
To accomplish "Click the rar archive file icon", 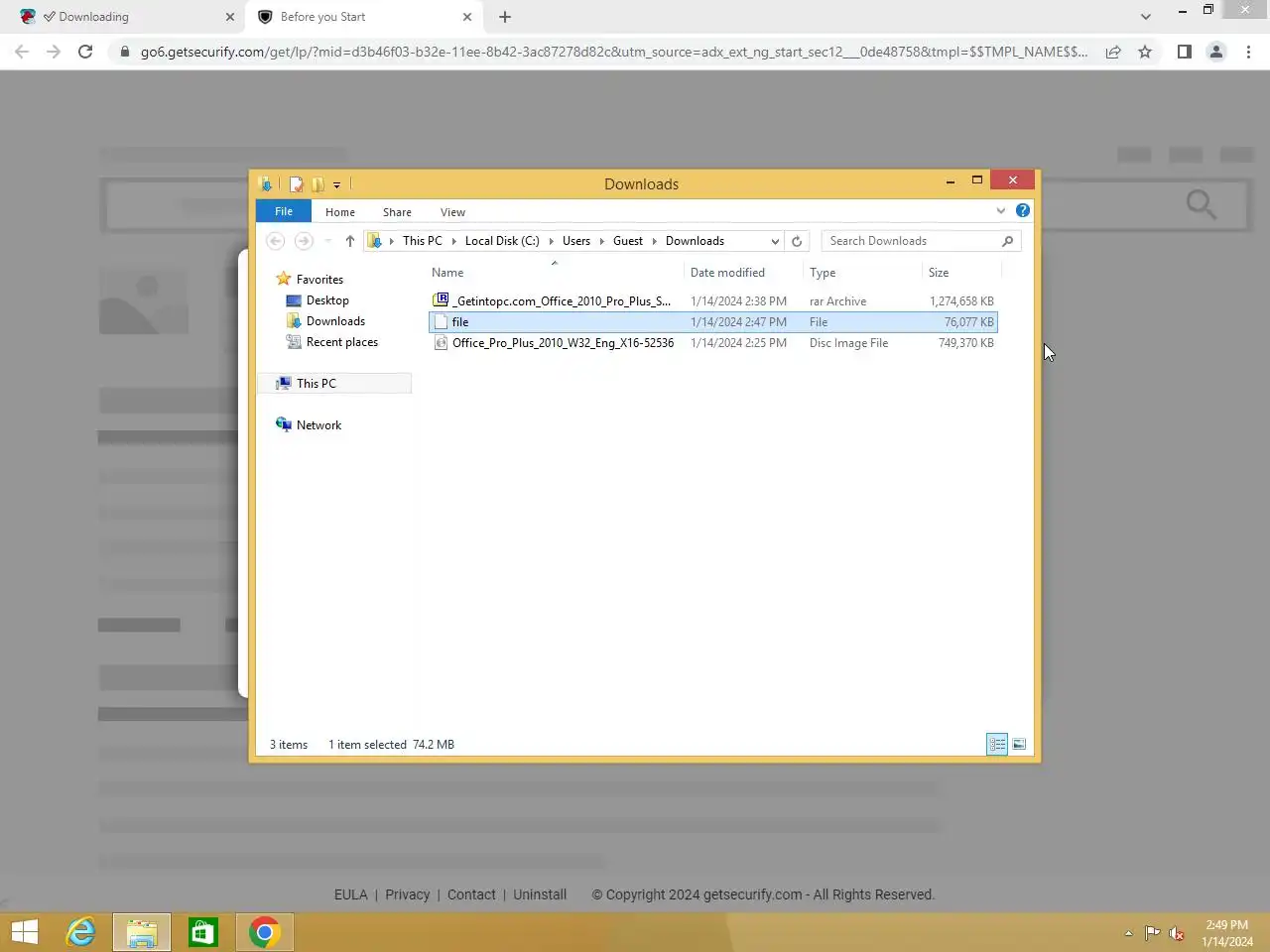I will pos(441,300).
